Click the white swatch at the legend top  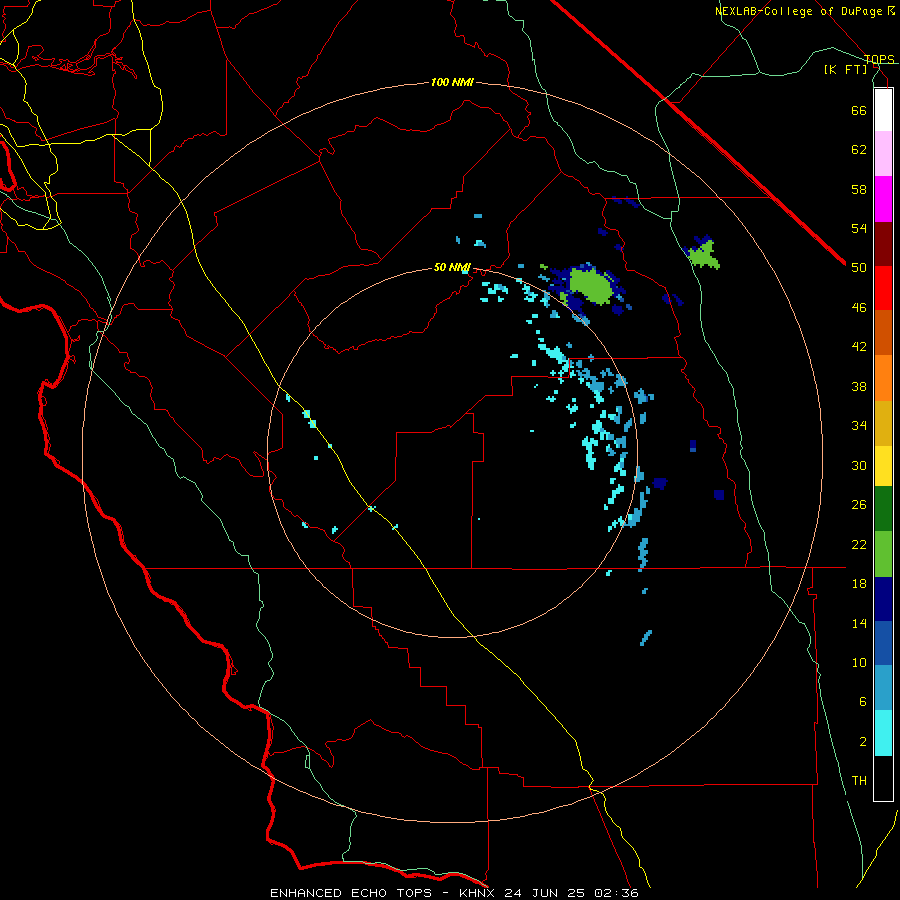pyautogui.click(x=883, y=110)
